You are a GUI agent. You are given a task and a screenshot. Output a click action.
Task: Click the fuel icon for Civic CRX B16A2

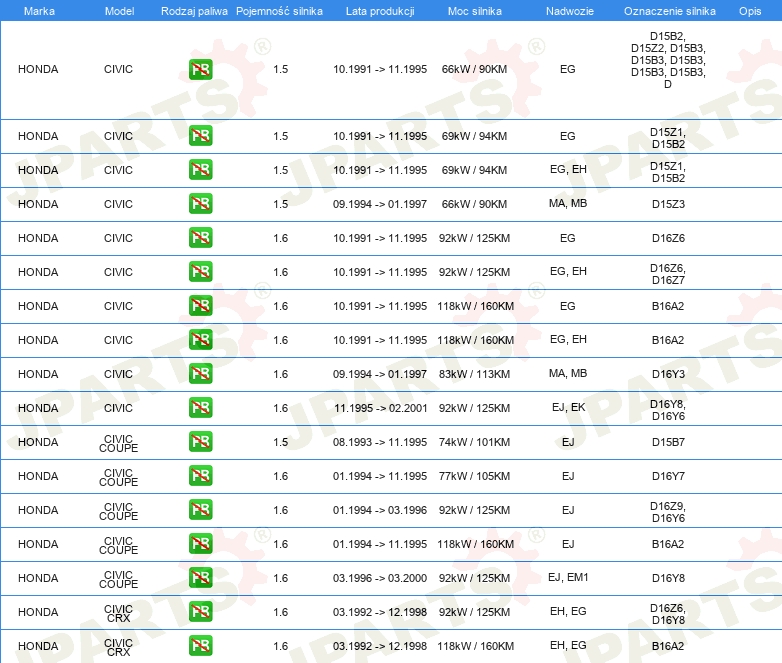pyautogui.click(x=200, y=646)
